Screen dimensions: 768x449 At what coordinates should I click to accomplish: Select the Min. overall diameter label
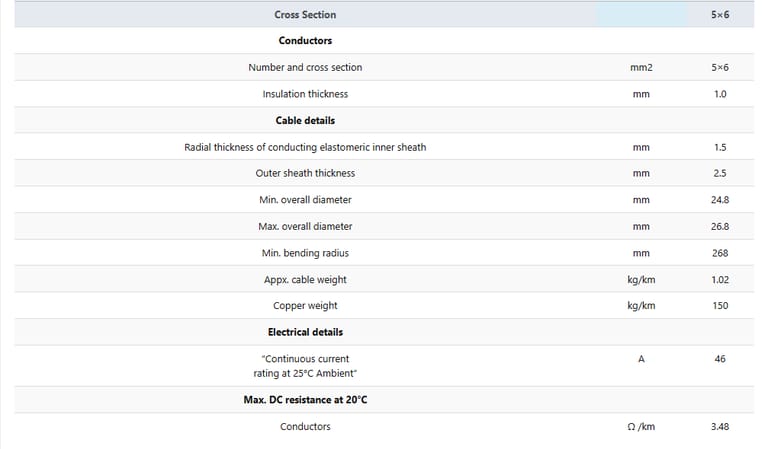coord(305,200)
